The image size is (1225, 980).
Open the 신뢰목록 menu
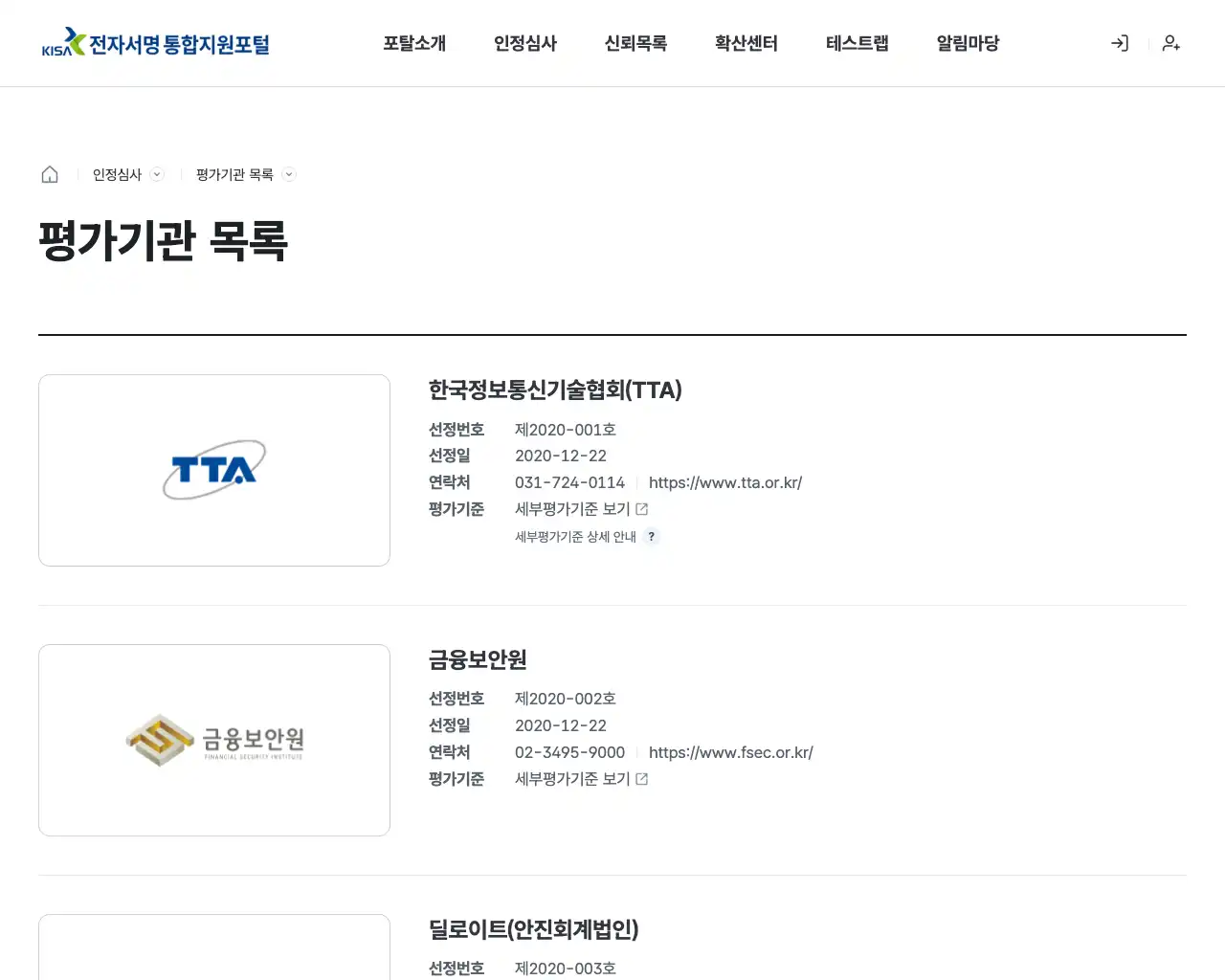[635, 43]
